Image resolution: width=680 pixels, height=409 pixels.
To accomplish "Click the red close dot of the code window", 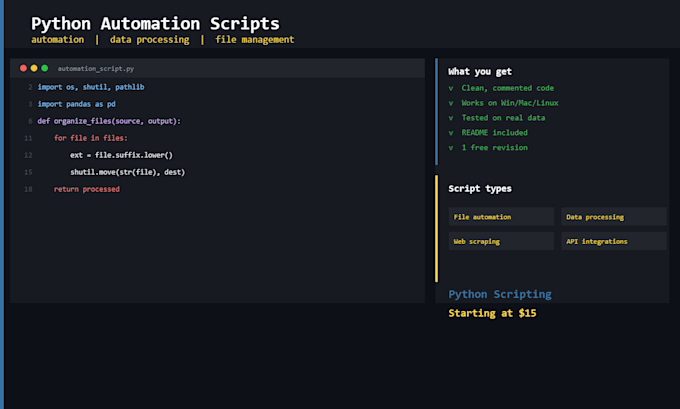I will pyautogui.click(x=23, y=68).
